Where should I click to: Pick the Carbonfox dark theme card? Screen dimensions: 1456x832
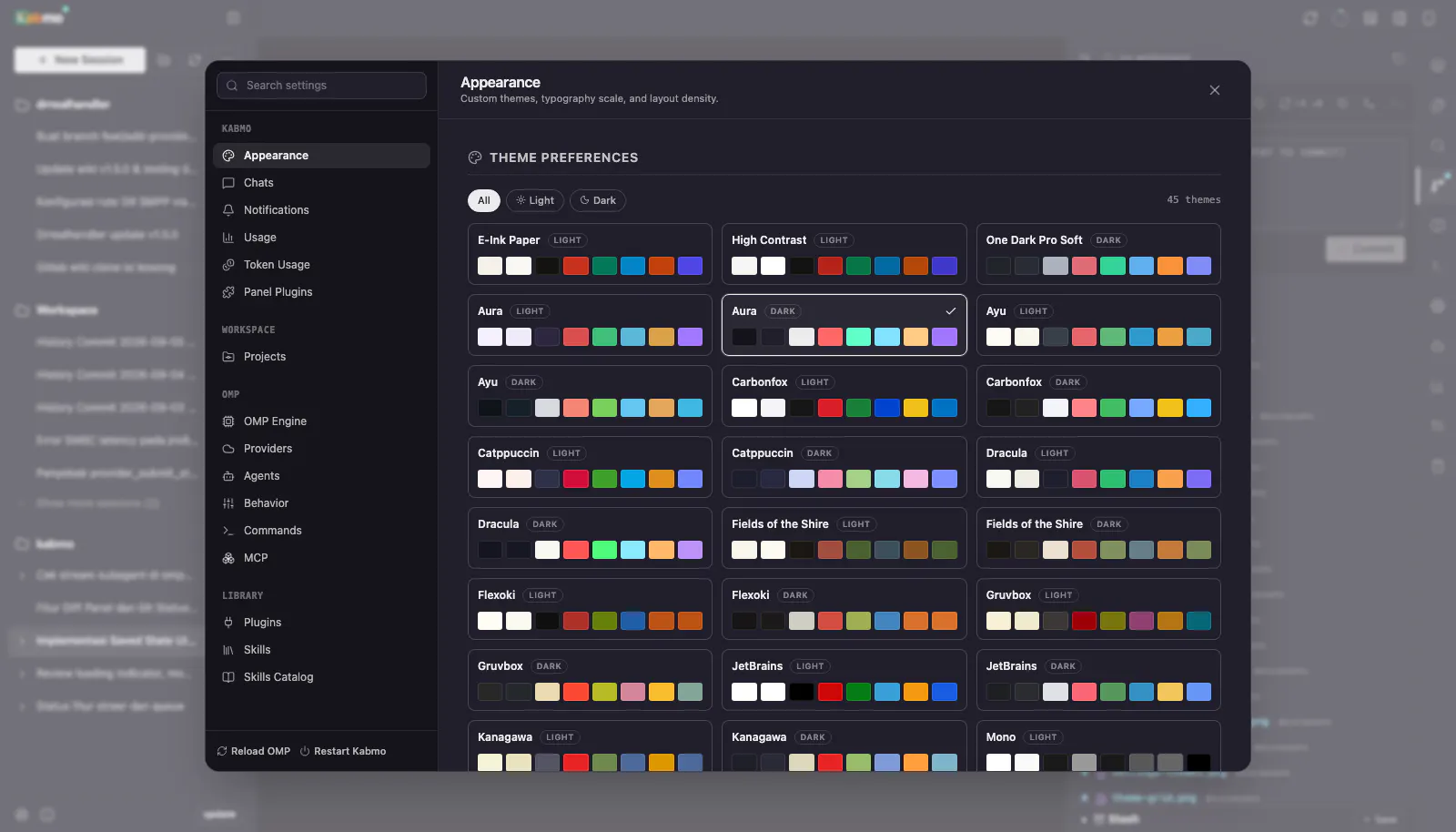coord(1098,396)
